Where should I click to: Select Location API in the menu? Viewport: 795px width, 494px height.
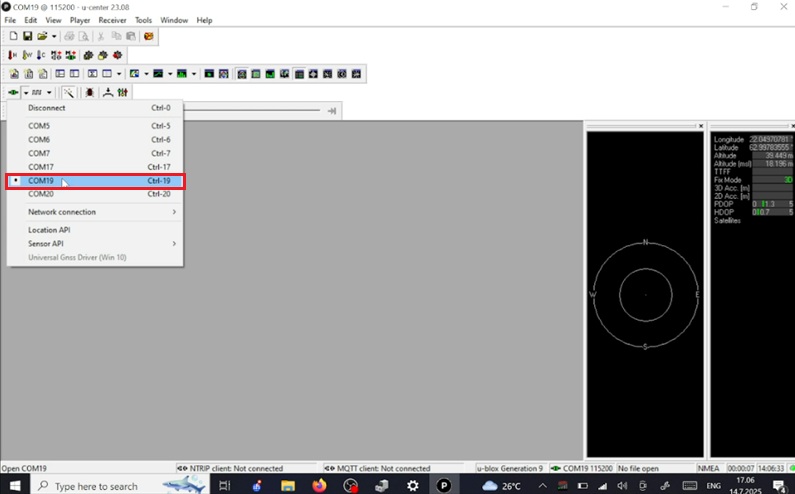95,230
